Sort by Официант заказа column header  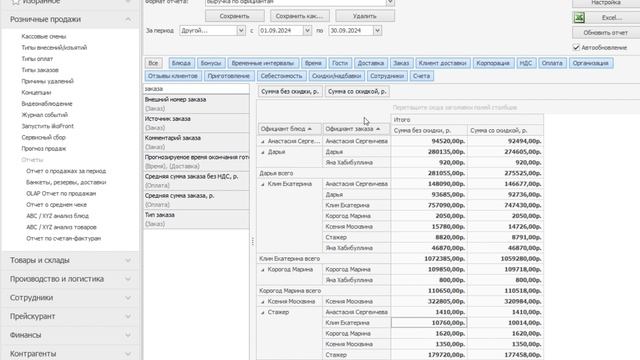point(356,129)
